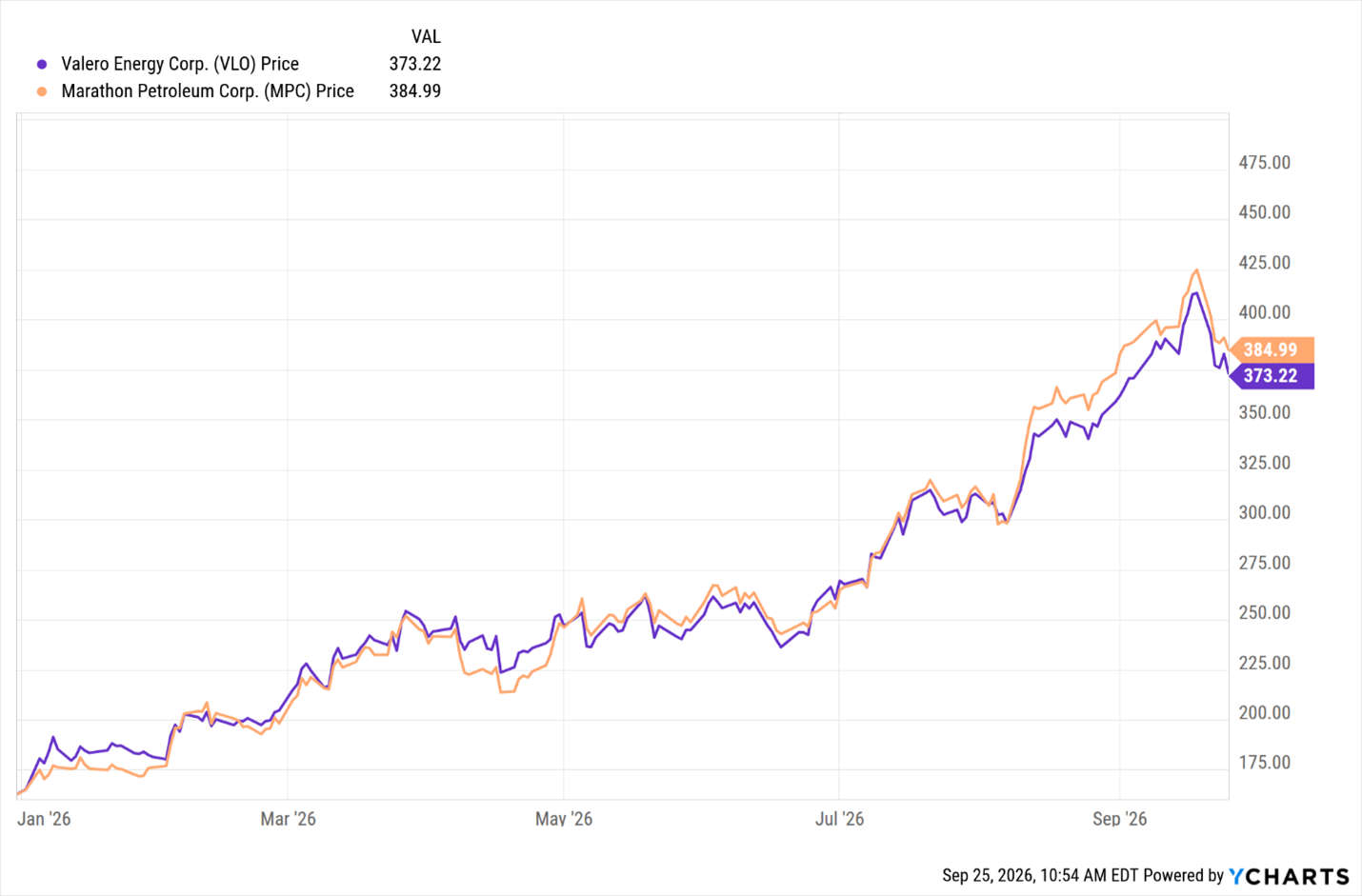Select the Marathon Petroleum Corp. (MPC) Price label
The width and height of the screenshot is (1362, 896).
pyautogui.click(x=208, y=90)
